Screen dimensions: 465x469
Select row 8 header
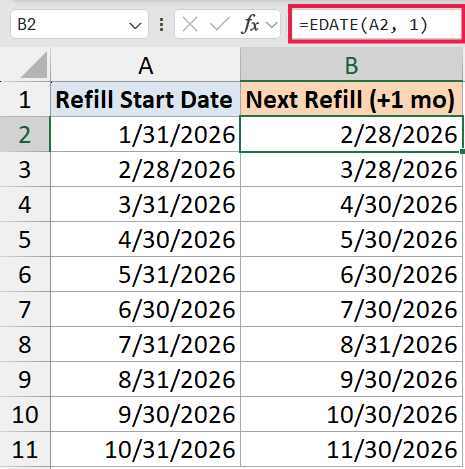point(25,344)
